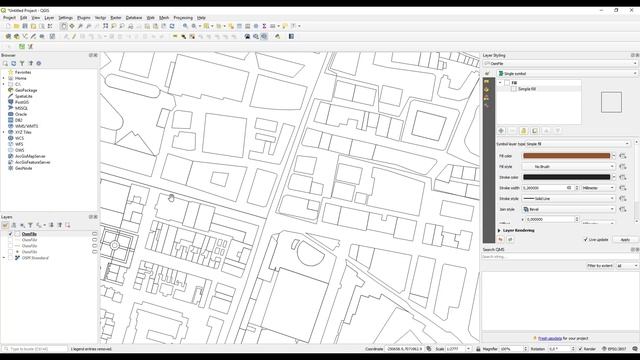Open the Stroke style Solid Line dropdown
This screenshot has height=360, width=640.
568,198
